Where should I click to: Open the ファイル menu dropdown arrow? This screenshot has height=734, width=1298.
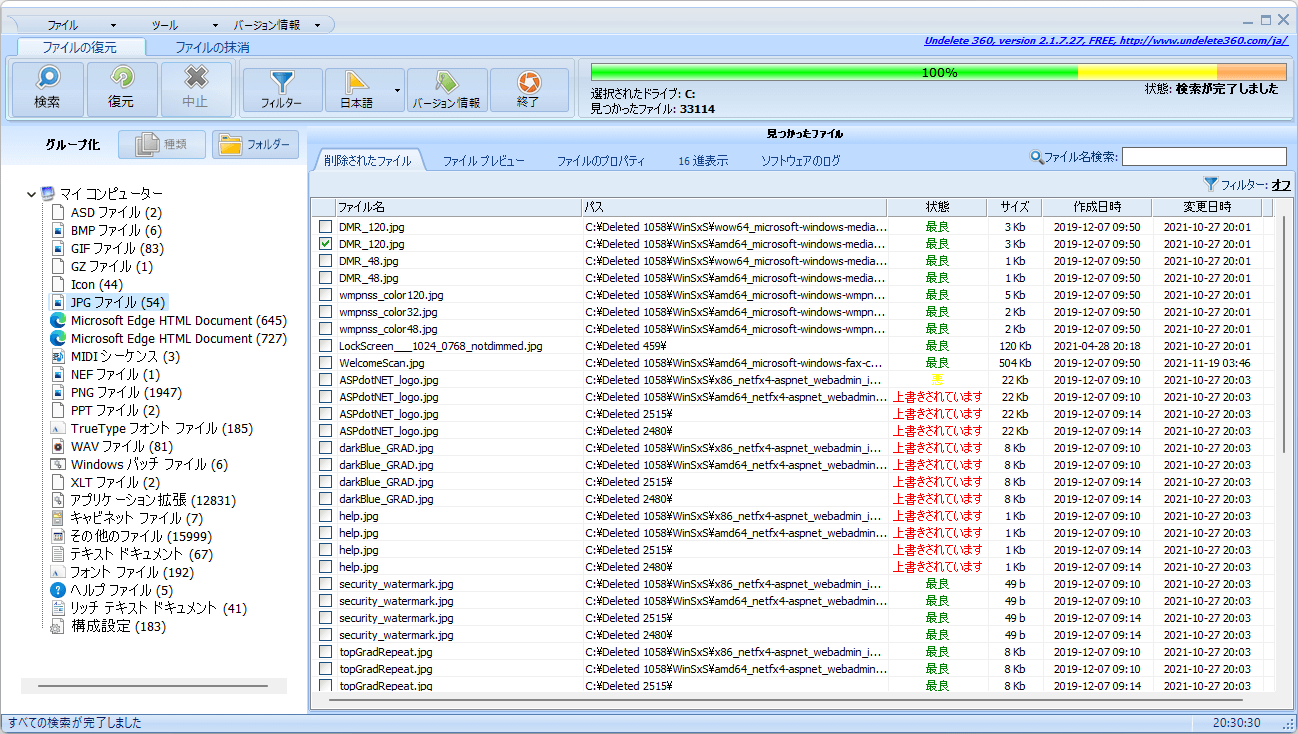click(x=113, y=25)
